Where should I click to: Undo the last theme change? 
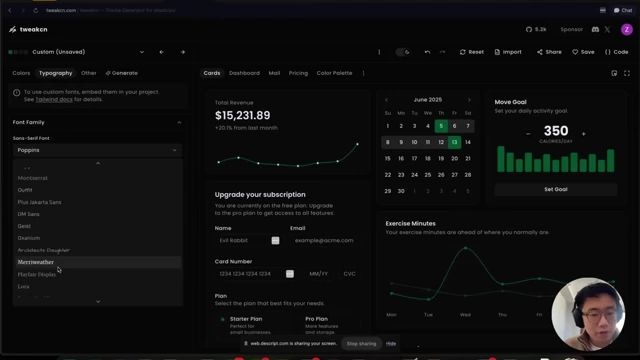click(x=427, y=52)
